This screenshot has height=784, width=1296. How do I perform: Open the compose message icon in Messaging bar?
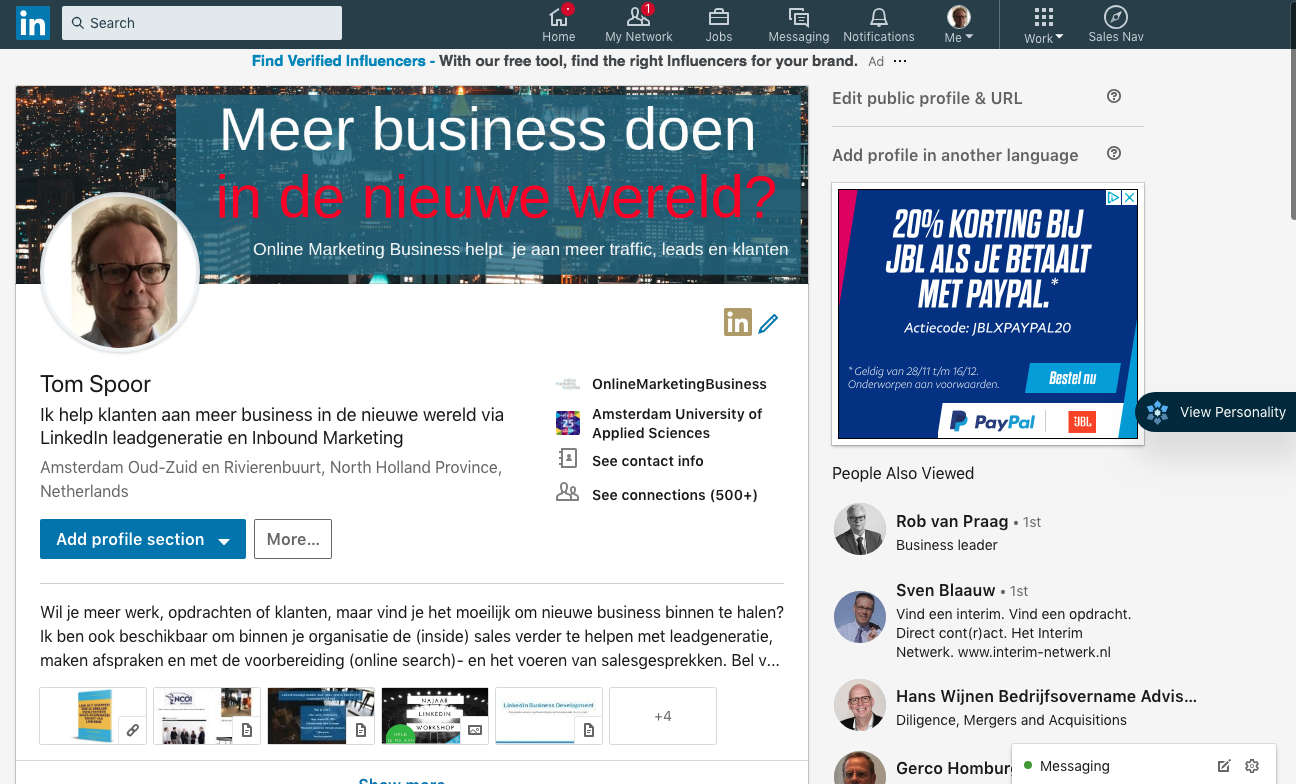coord(1225,766)
